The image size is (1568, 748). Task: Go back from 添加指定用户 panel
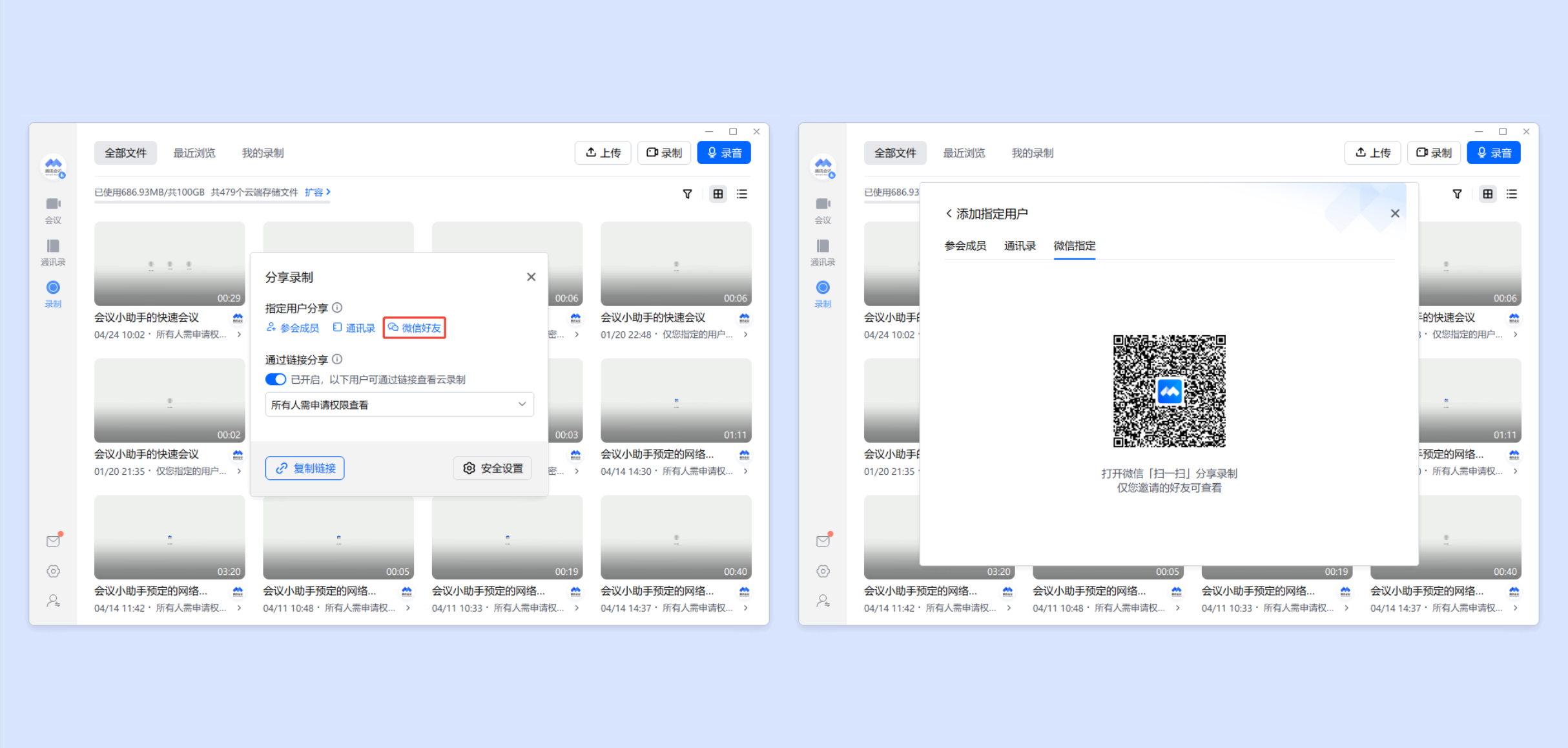click(949, 213)
